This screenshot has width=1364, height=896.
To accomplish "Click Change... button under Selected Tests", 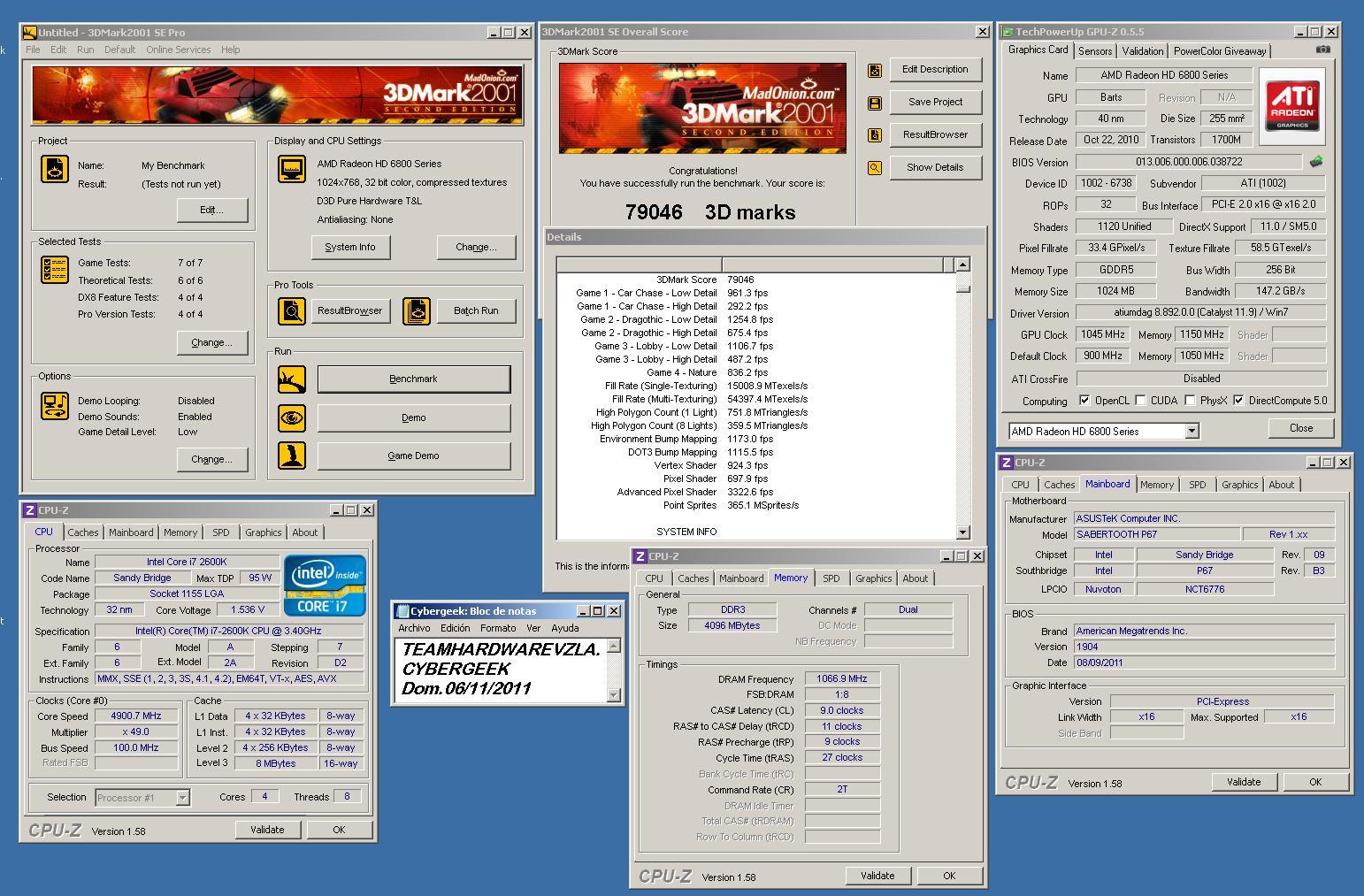I will (x=212, y=342).
